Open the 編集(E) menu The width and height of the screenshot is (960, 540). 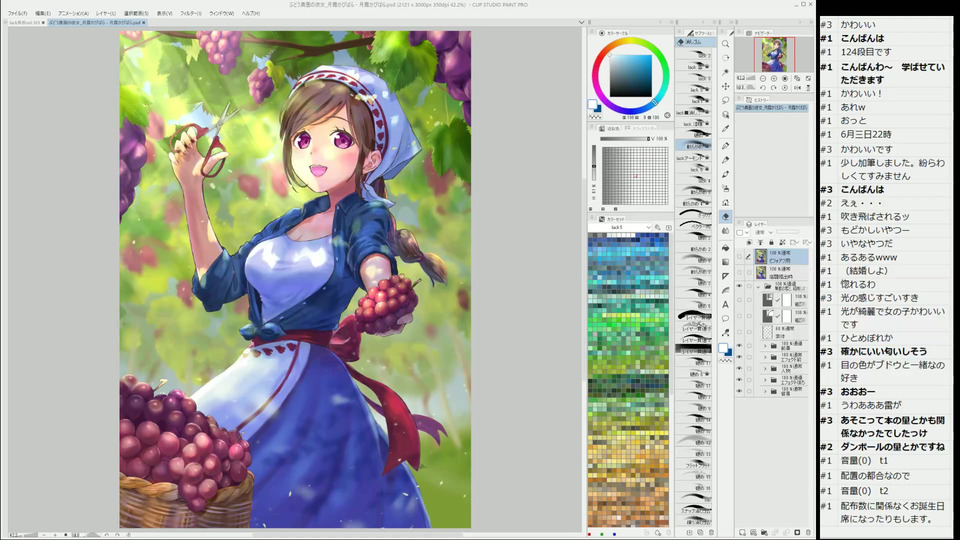point(43,13)
